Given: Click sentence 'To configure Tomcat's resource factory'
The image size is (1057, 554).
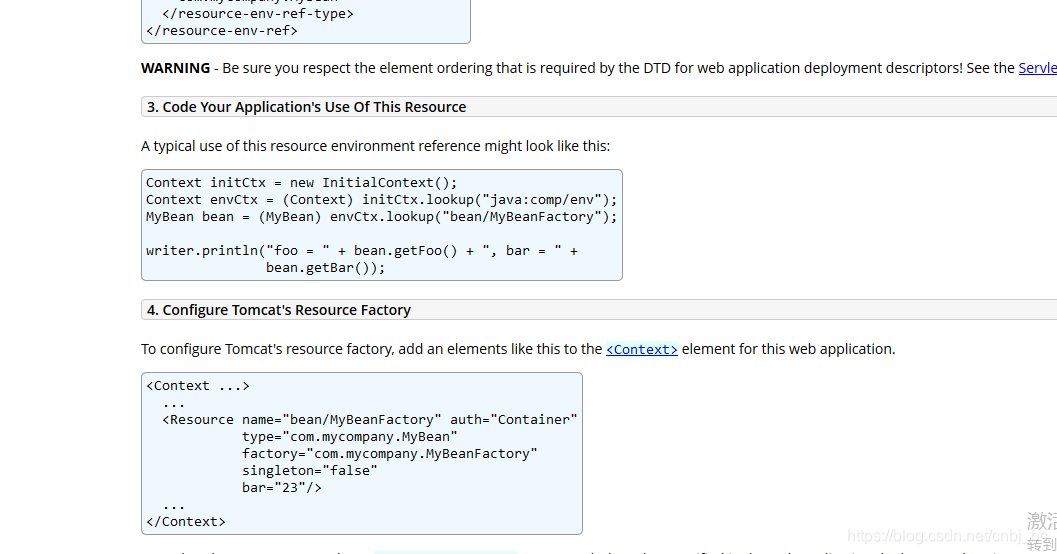Looking at the screenshot, I should pos(518,349).
